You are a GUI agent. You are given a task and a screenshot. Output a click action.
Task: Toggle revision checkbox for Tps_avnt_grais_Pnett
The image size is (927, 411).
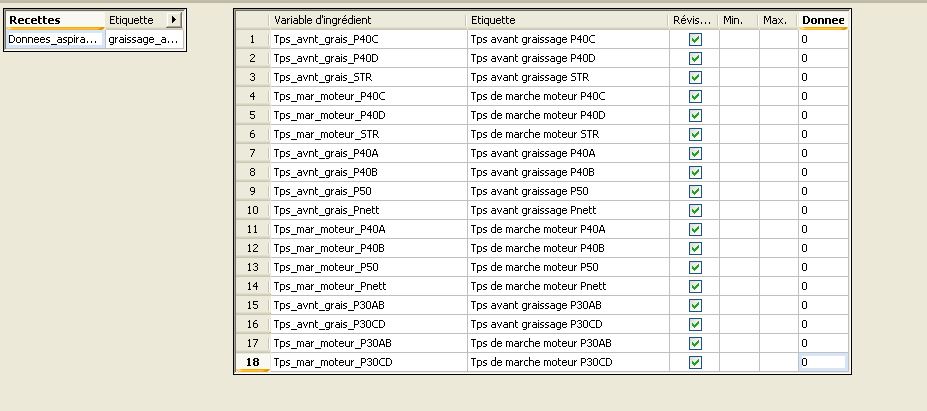(x=695, y=210)
